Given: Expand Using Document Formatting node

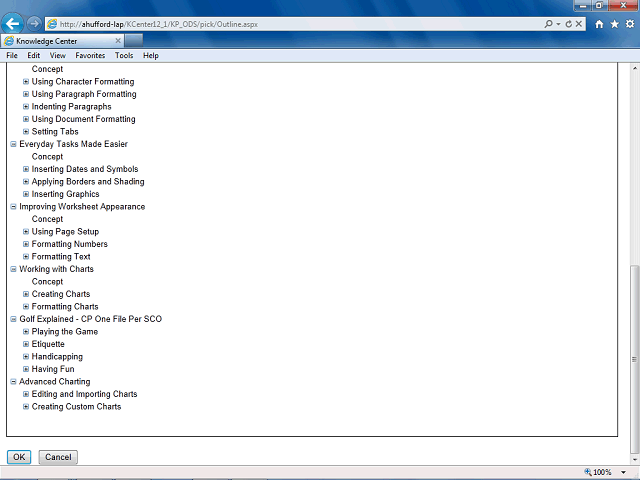Looking at the screenshot, I should (x=26, y=119).
